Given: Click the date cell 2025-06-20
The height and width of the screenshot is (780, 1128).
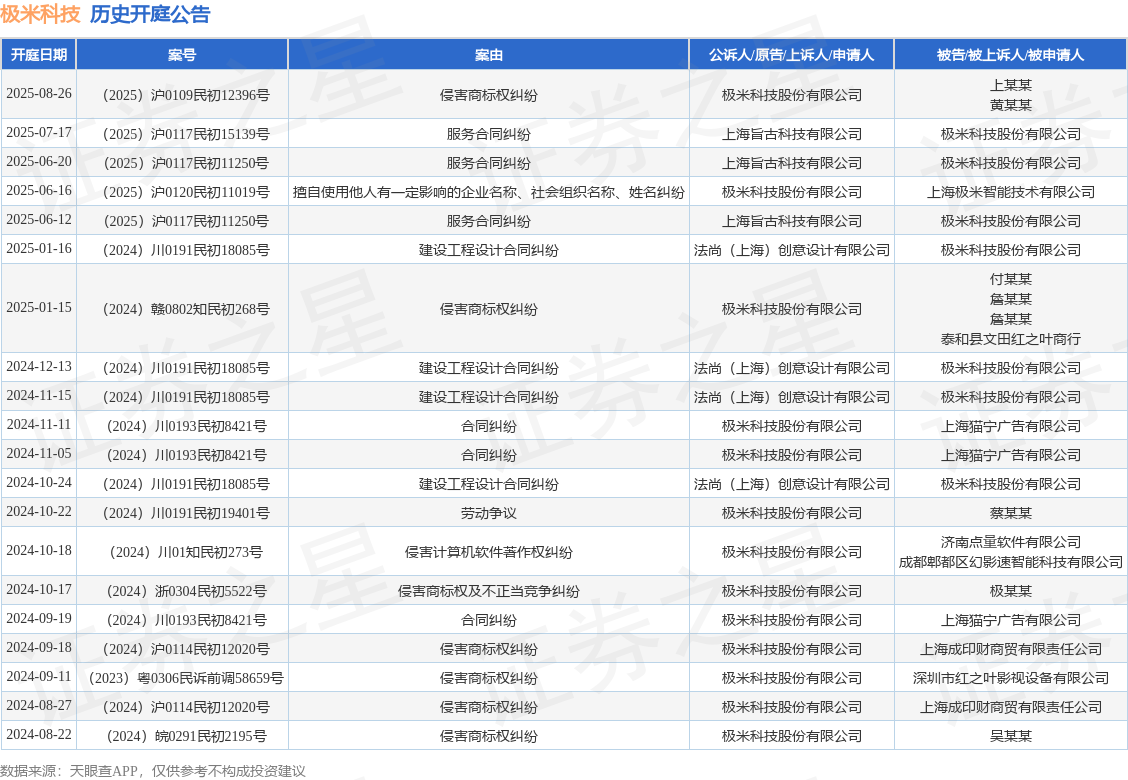Looking at the screenshot, I should coord(39,161).
